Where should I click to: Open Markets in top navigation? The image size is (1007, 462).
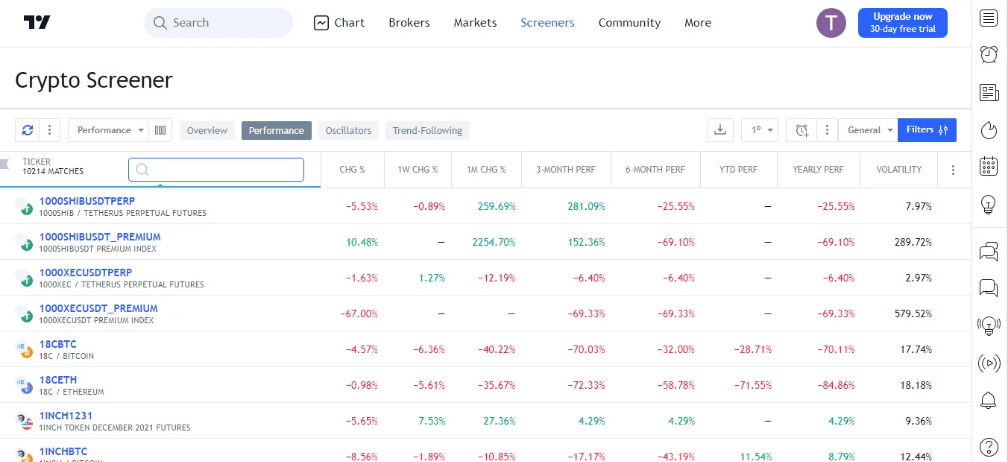coord(475,23)
